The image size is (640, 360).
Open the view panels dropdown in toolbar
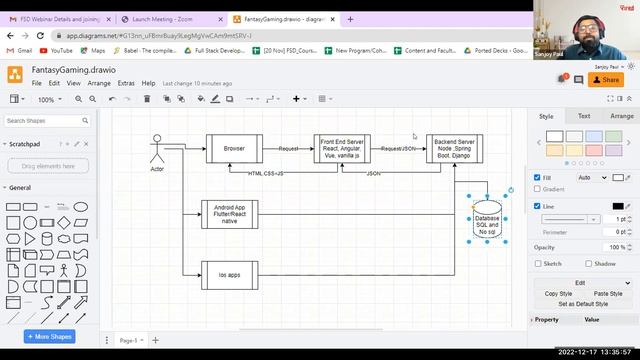pos(17,99)
